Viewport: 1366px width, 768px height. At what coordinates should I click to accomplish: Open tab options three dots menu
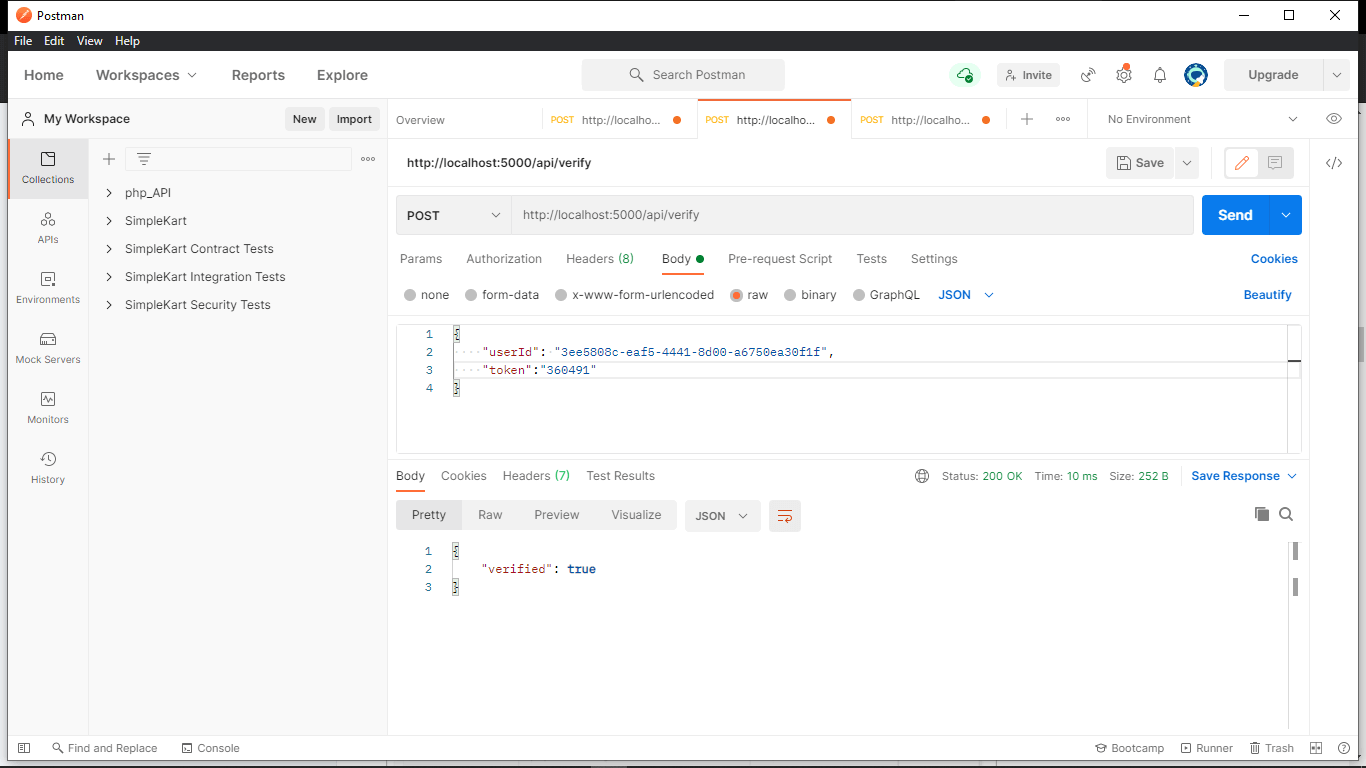[1063, 119]
